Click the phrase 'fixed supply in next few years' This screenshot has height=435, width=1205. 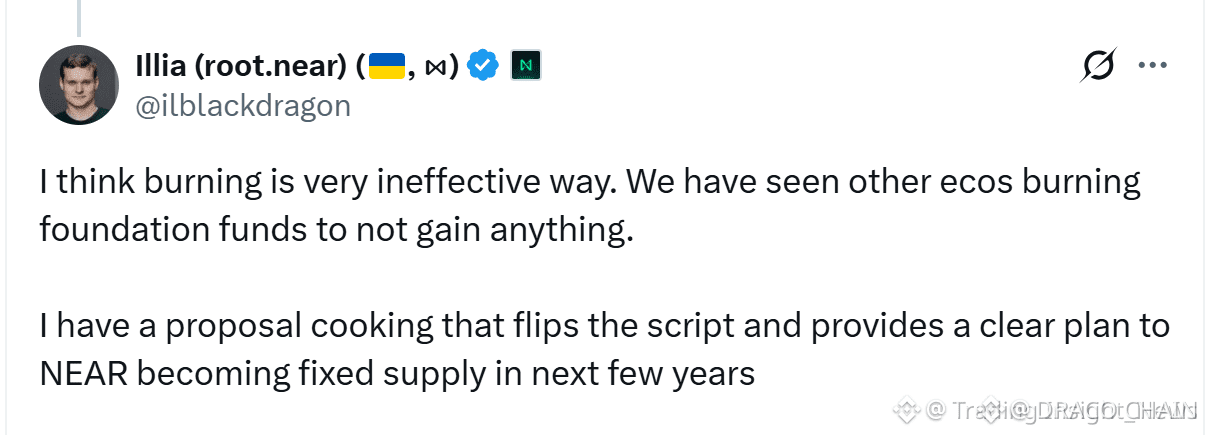pos(526,374)
